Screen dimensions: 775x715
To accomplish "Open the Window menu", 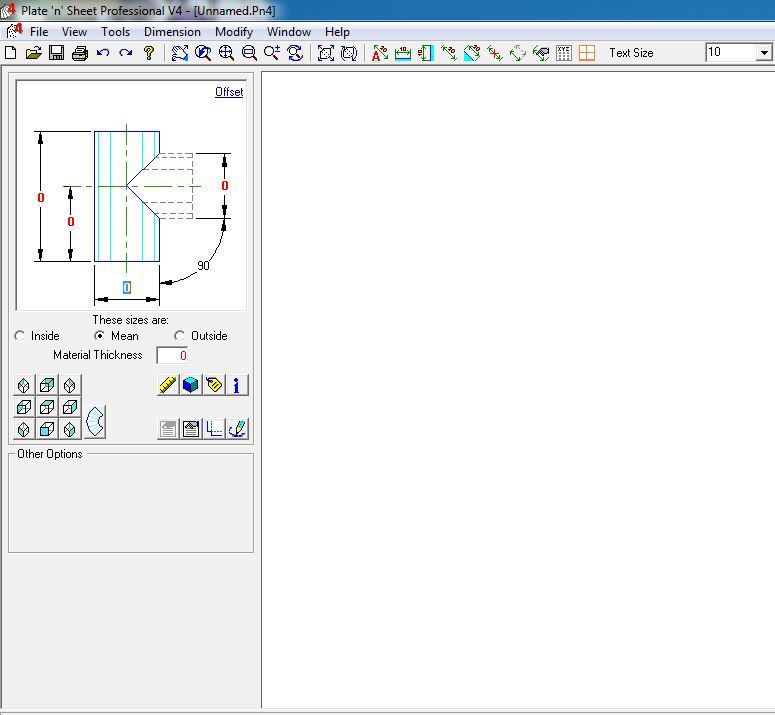I will pos(289,32).
